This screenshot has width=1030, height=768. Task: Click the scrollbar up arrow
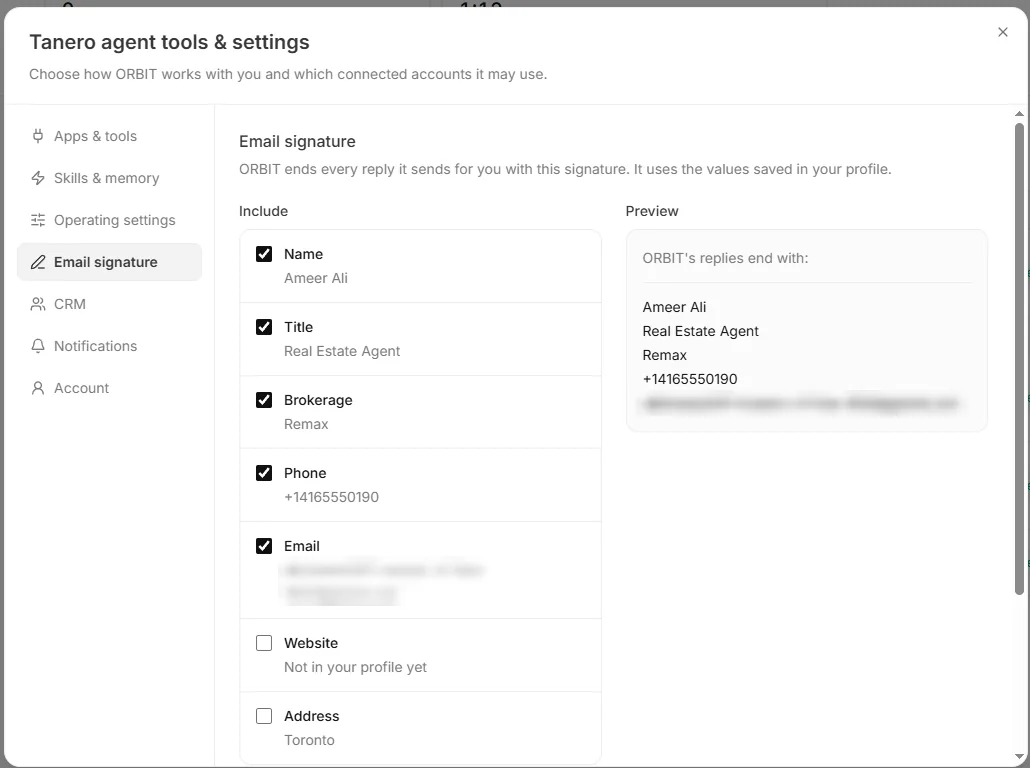pyautogui.click(x=1019, y=114)
